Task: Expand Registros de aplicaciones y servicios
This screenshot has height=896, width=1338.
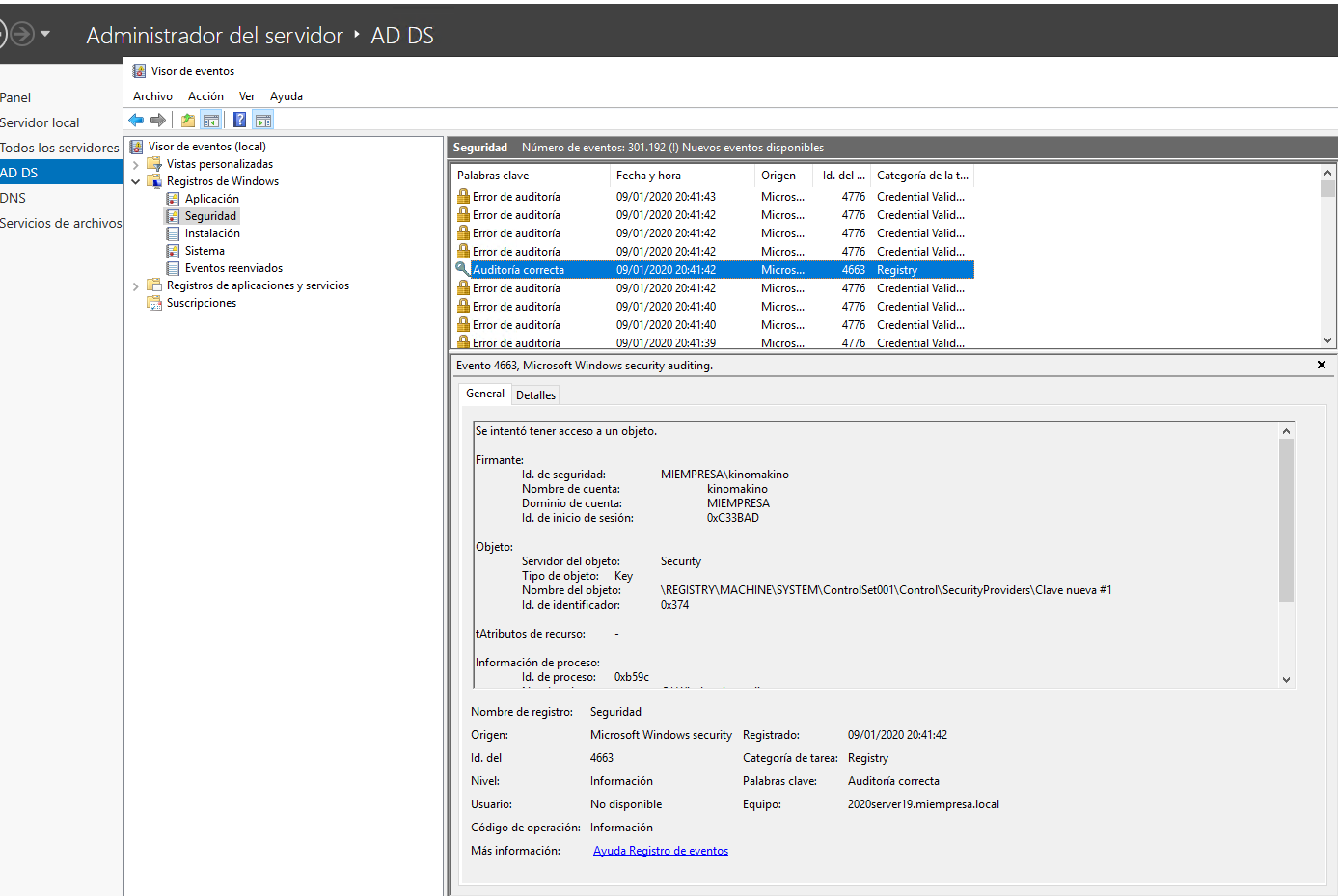Action: click(136, 286)
